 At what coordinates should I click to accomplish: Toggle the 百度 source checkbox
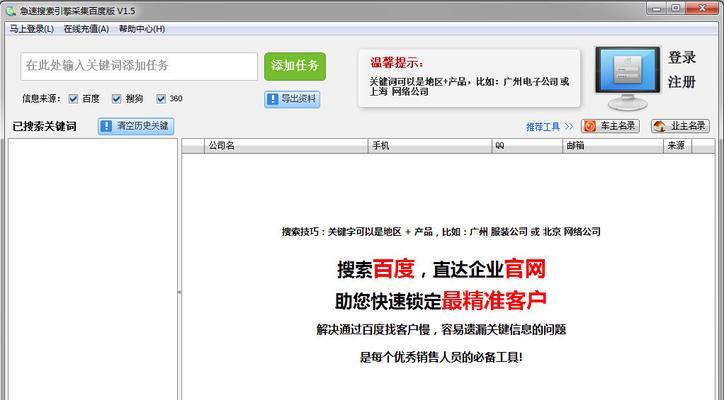(x=73, y=99)
